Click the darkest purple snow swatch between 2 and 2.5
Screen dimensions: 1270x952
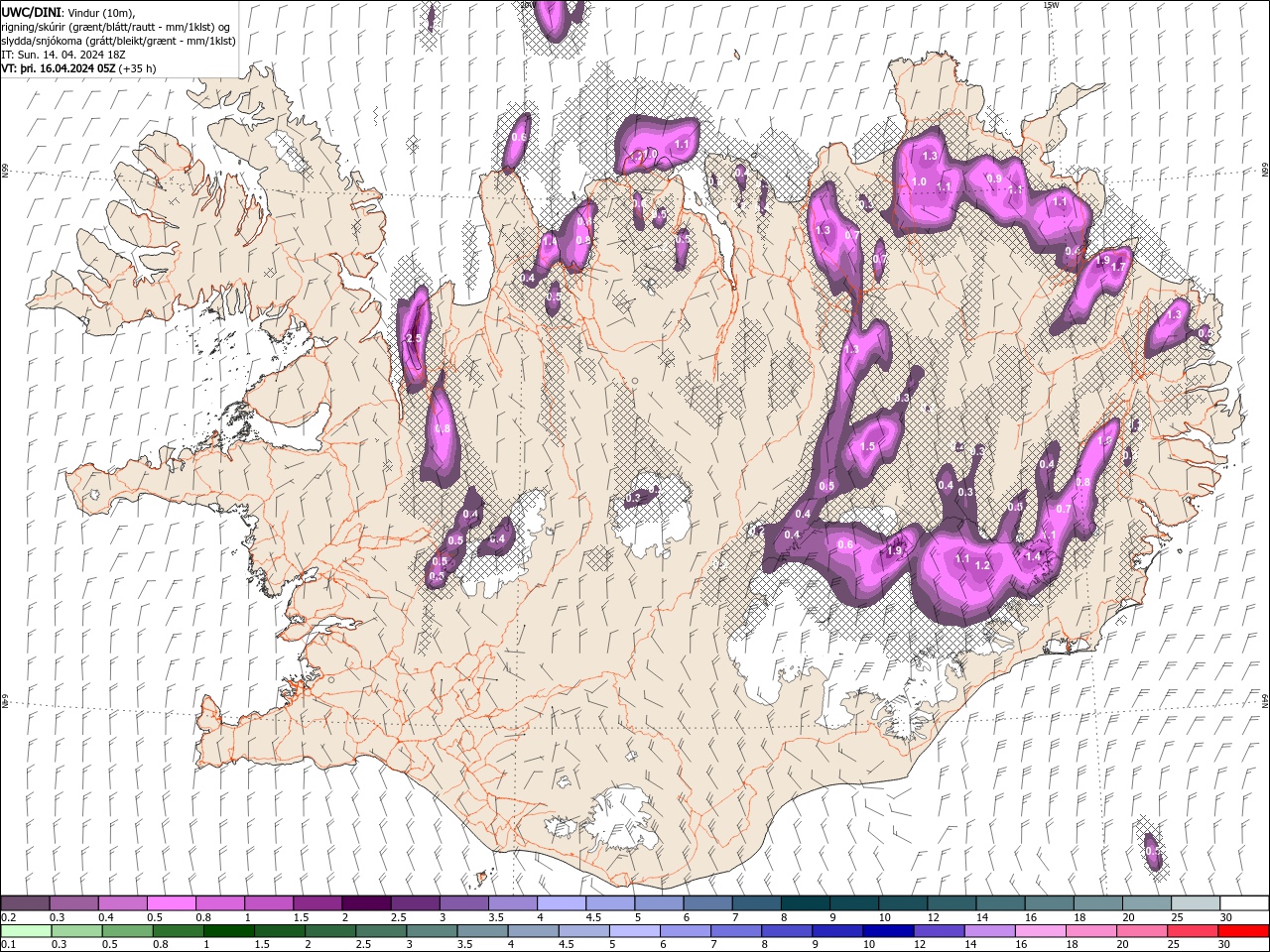(x=366, y=903)
